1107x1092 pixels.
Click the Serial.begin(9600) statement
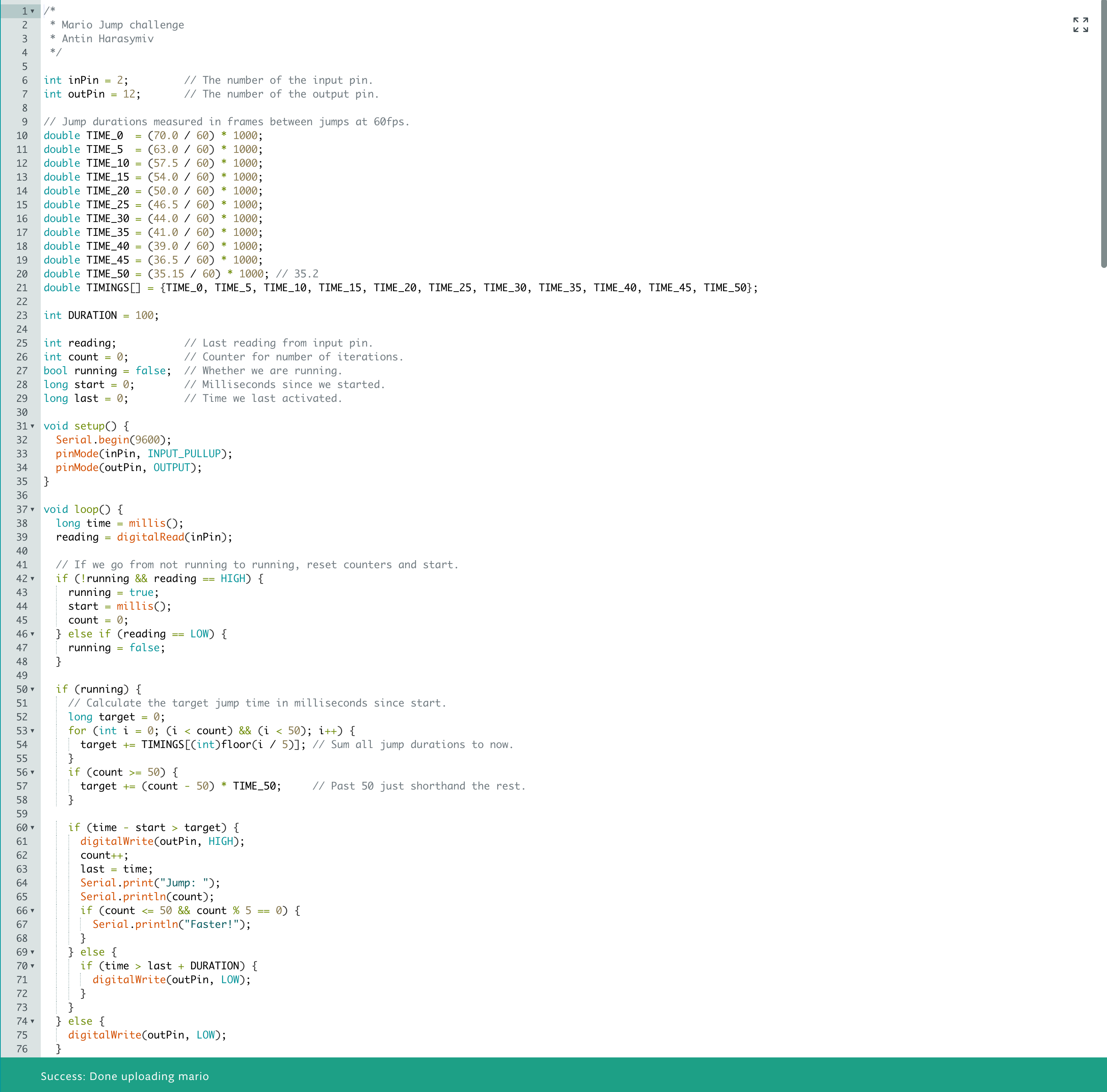[x=114, y=440]
